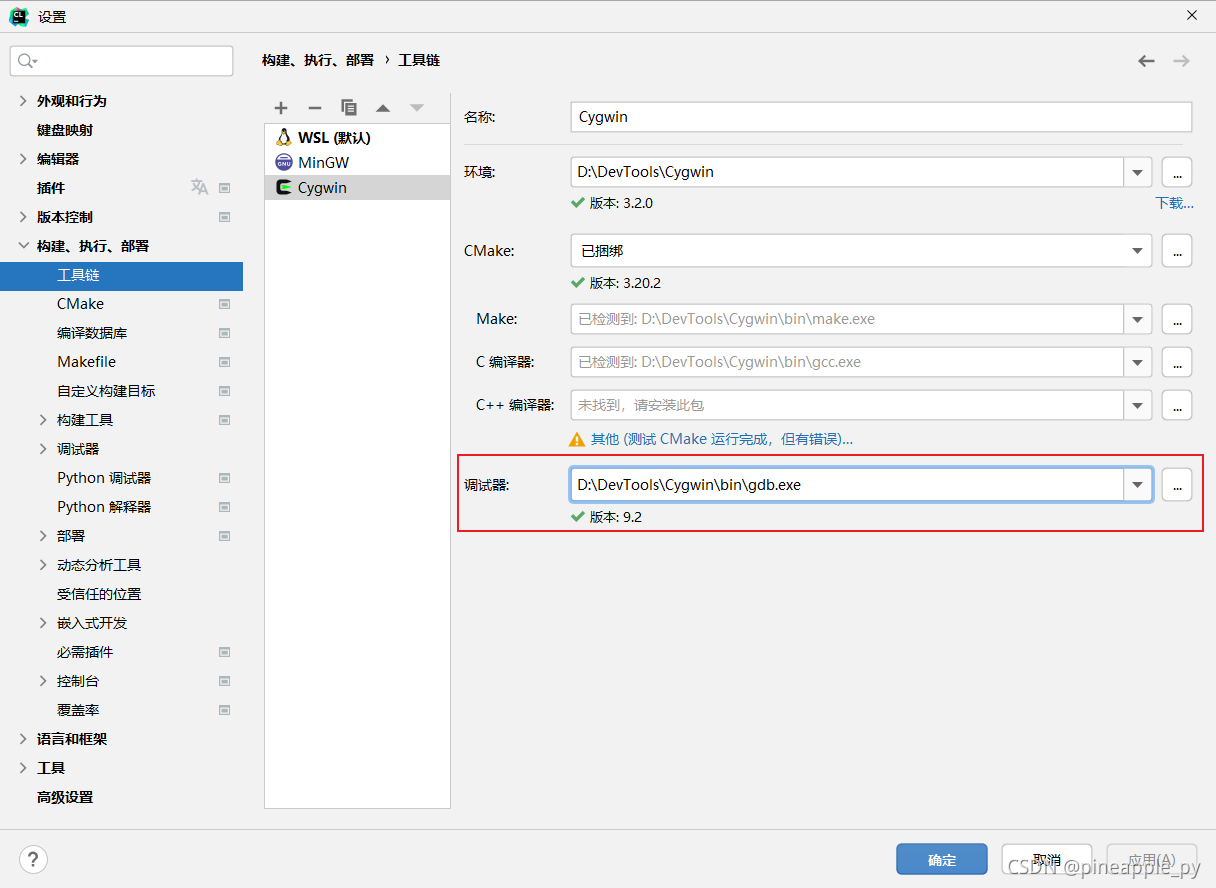Click the back navigation arrow
Image resolution: width=1216 pixels, height=888 pixels.
coord(1146,61)
